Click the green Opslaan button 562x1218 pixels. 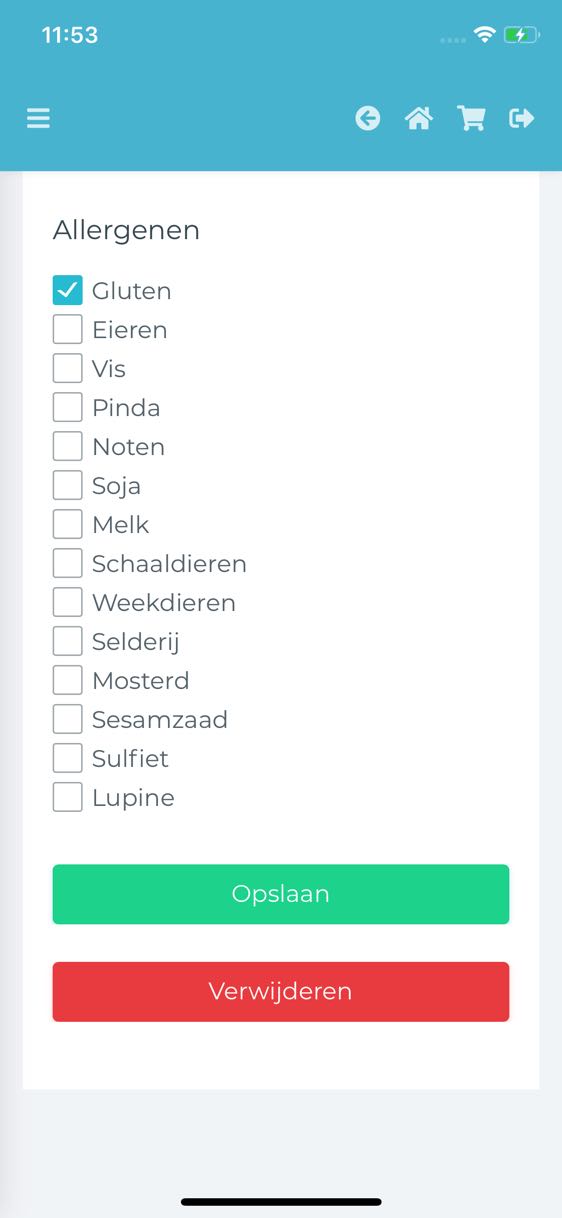coord(281,894)
